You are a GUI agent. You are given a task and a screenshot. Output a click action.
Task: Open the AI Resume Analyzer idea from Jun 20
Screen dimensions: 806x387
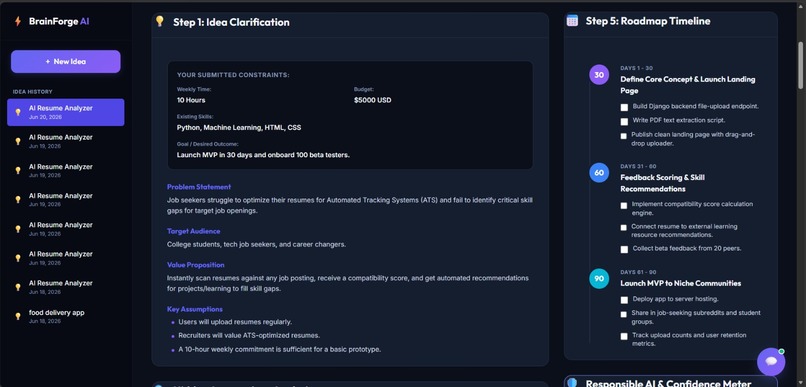point(66,112)
